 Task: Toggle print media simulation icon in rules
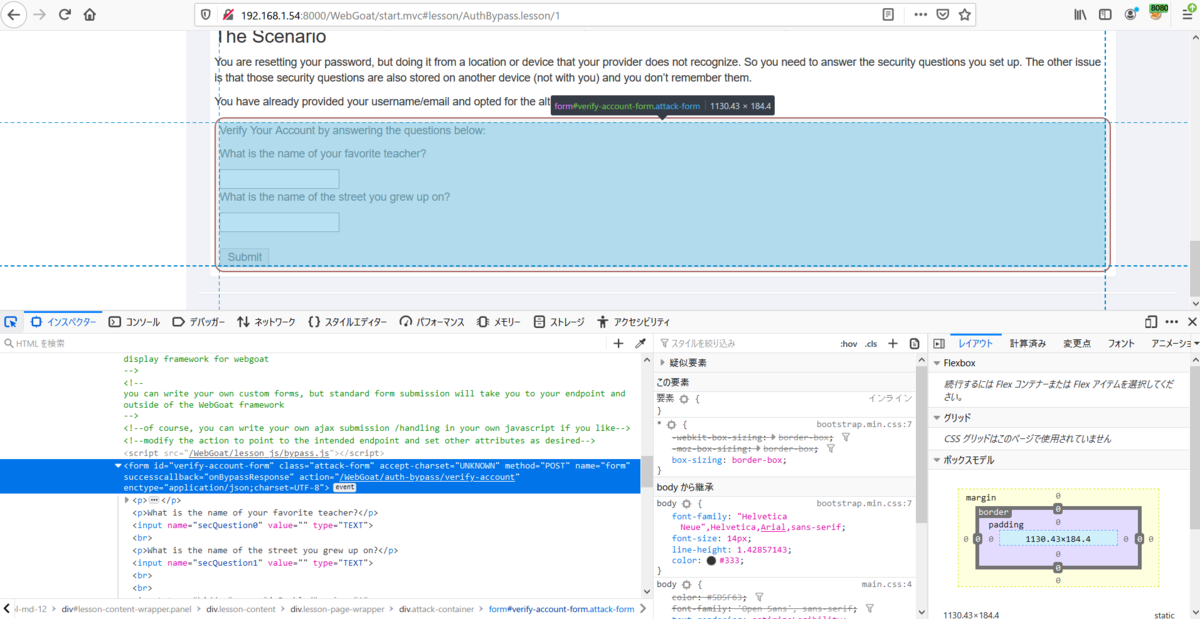tap(914, 343)
